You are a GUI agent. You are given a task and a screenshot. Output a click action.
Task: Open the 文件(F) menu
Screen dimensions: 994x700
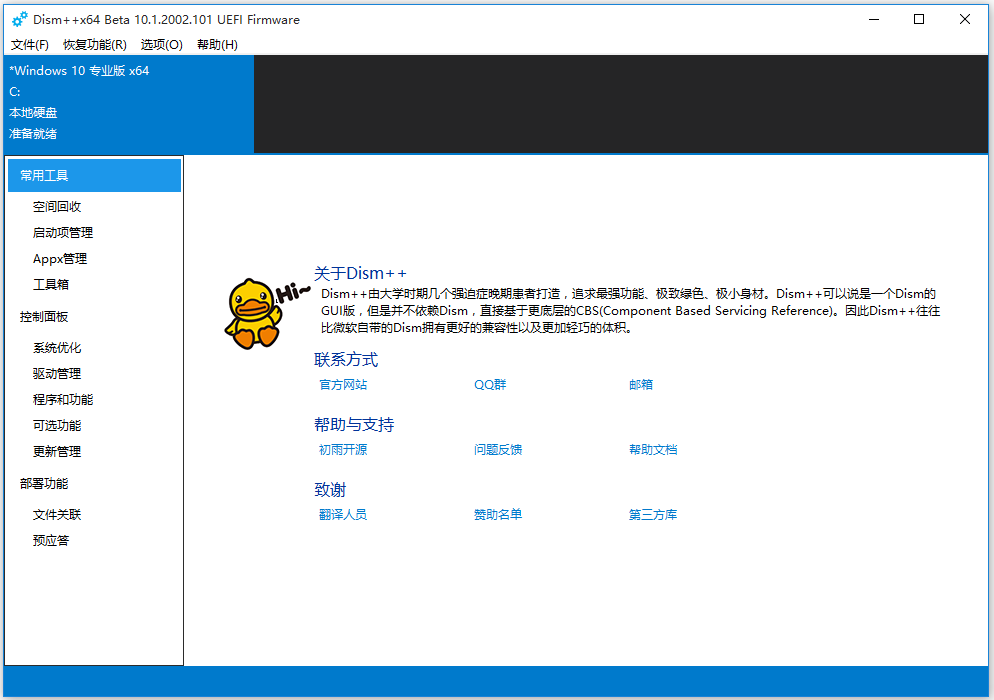pos(30,44)
